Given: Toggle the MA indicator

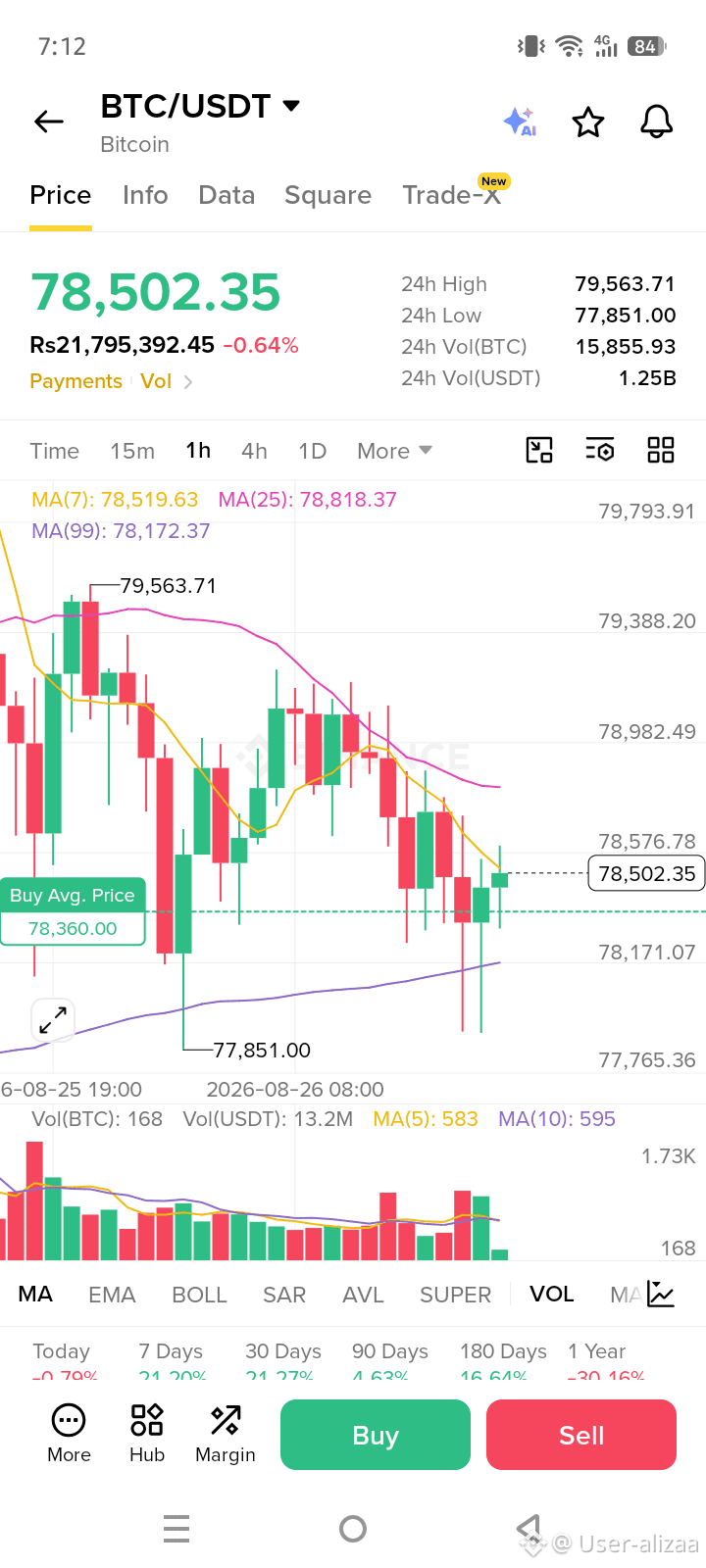Looking at the screenshot, I should tap(35, 1295).
